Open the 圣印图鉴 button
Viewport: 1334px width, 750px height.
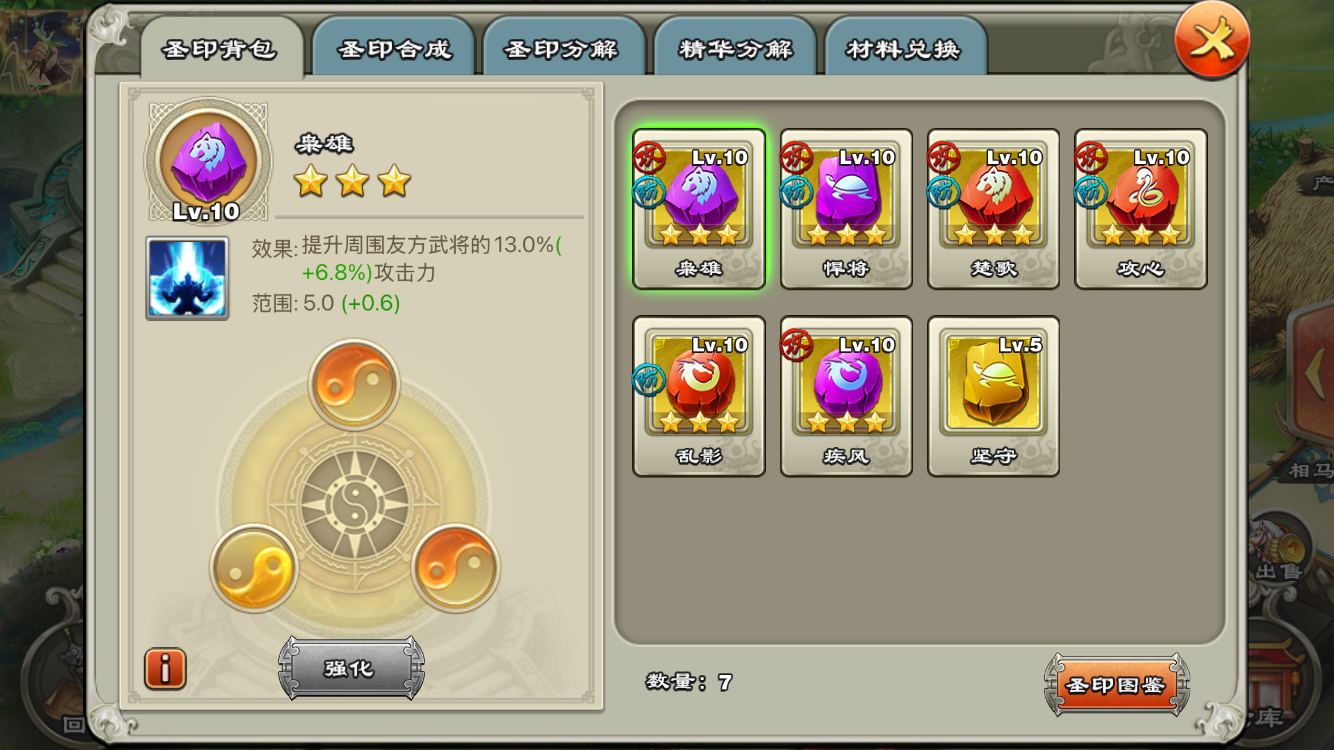[1116, 686]
